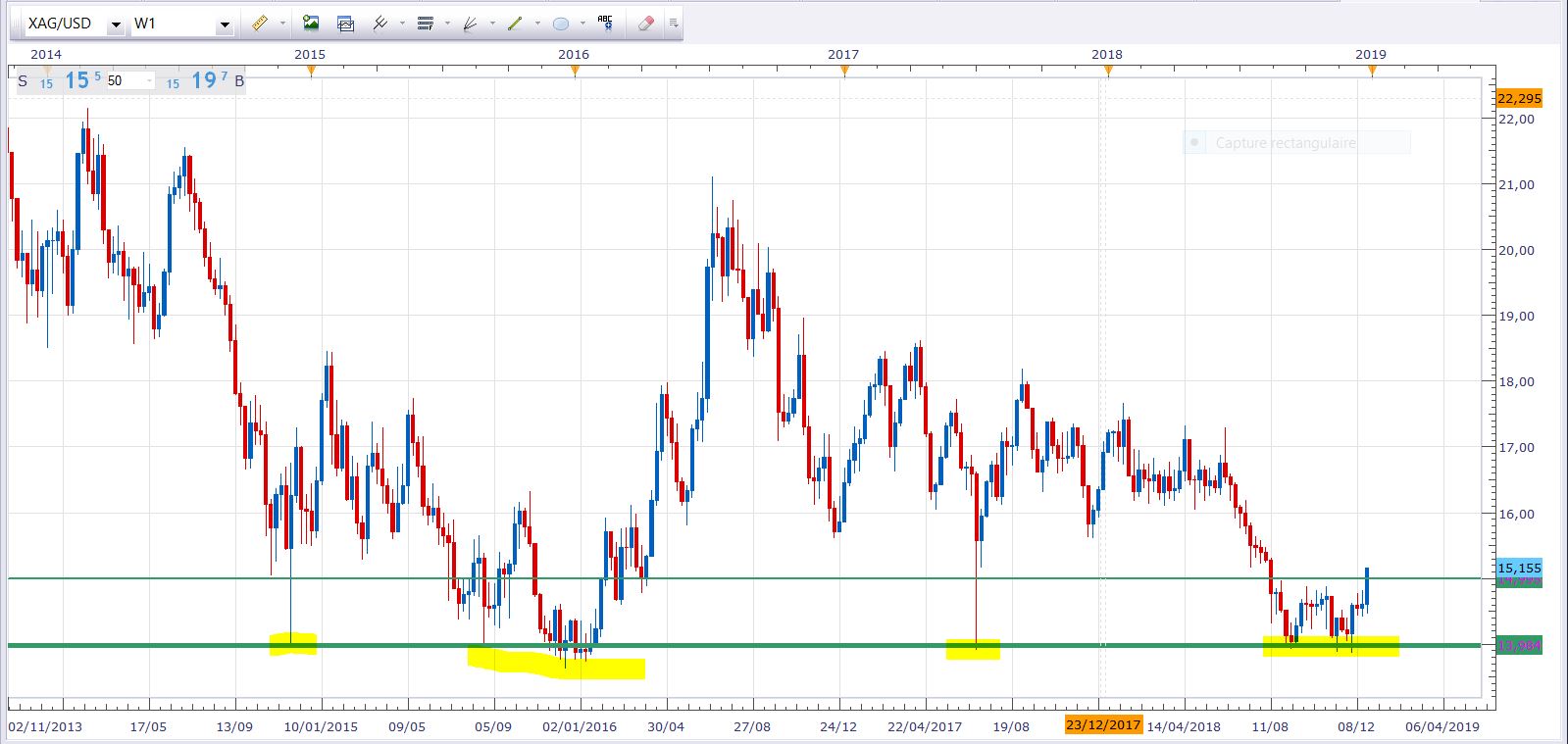The image size is (1568, 744).
Task: Click the orange 22,295 price label
Action: click(1519, 98)
